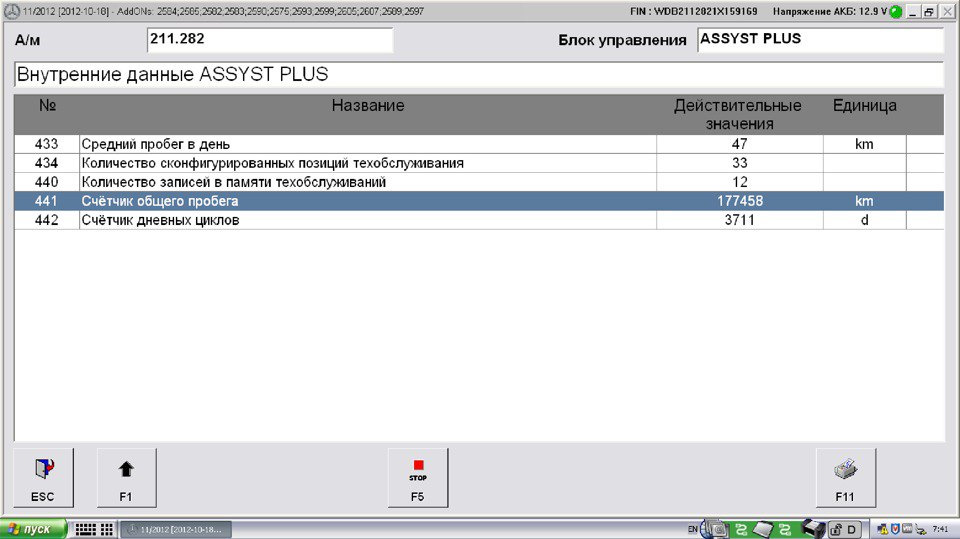
Task: Click the Напряжение АКБ 12.9 V text
Action: click(x=830, y=12)
